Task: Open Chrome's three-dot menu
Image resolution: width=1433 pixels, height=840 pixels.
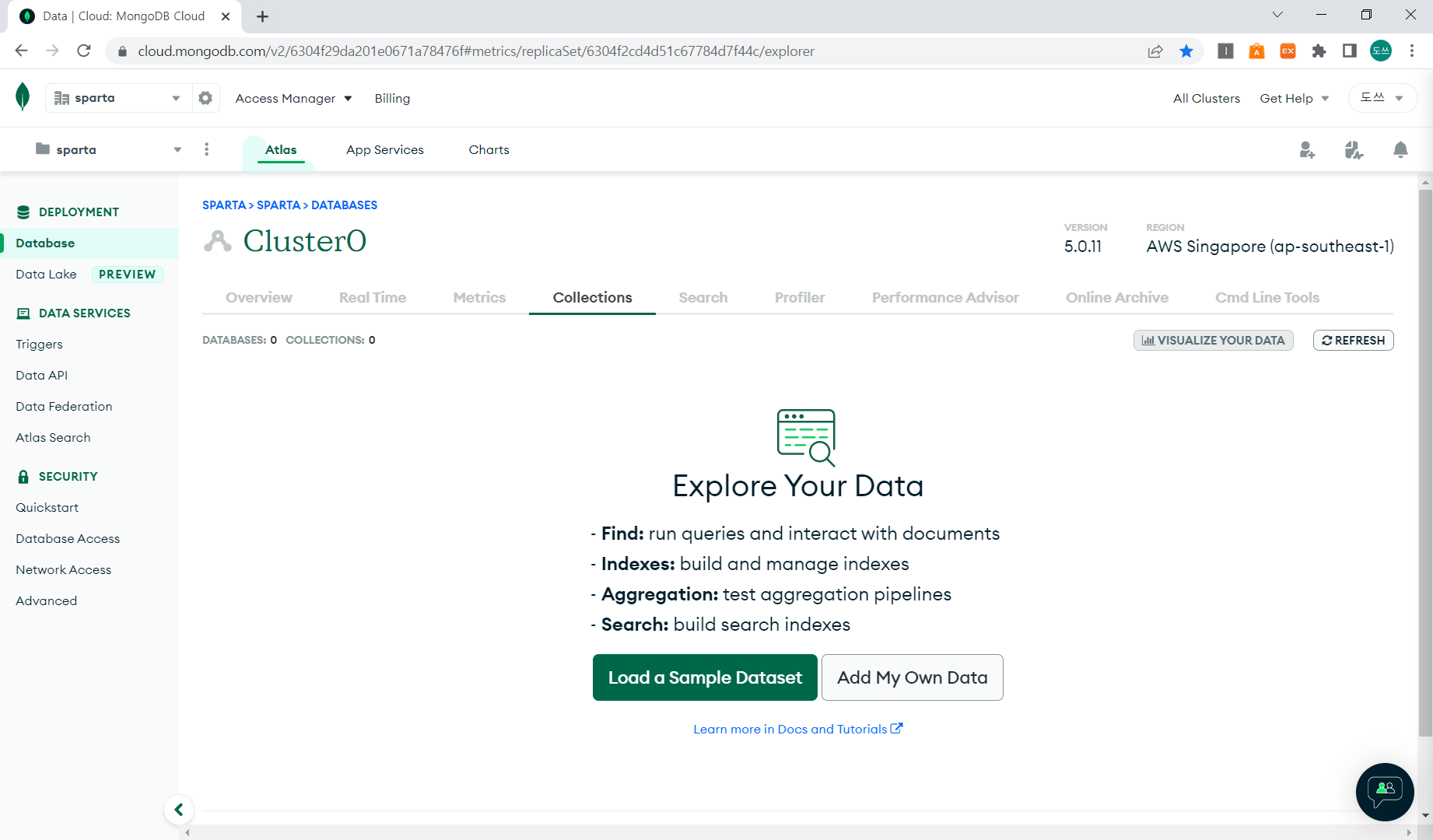Action: pos(1412,51)
